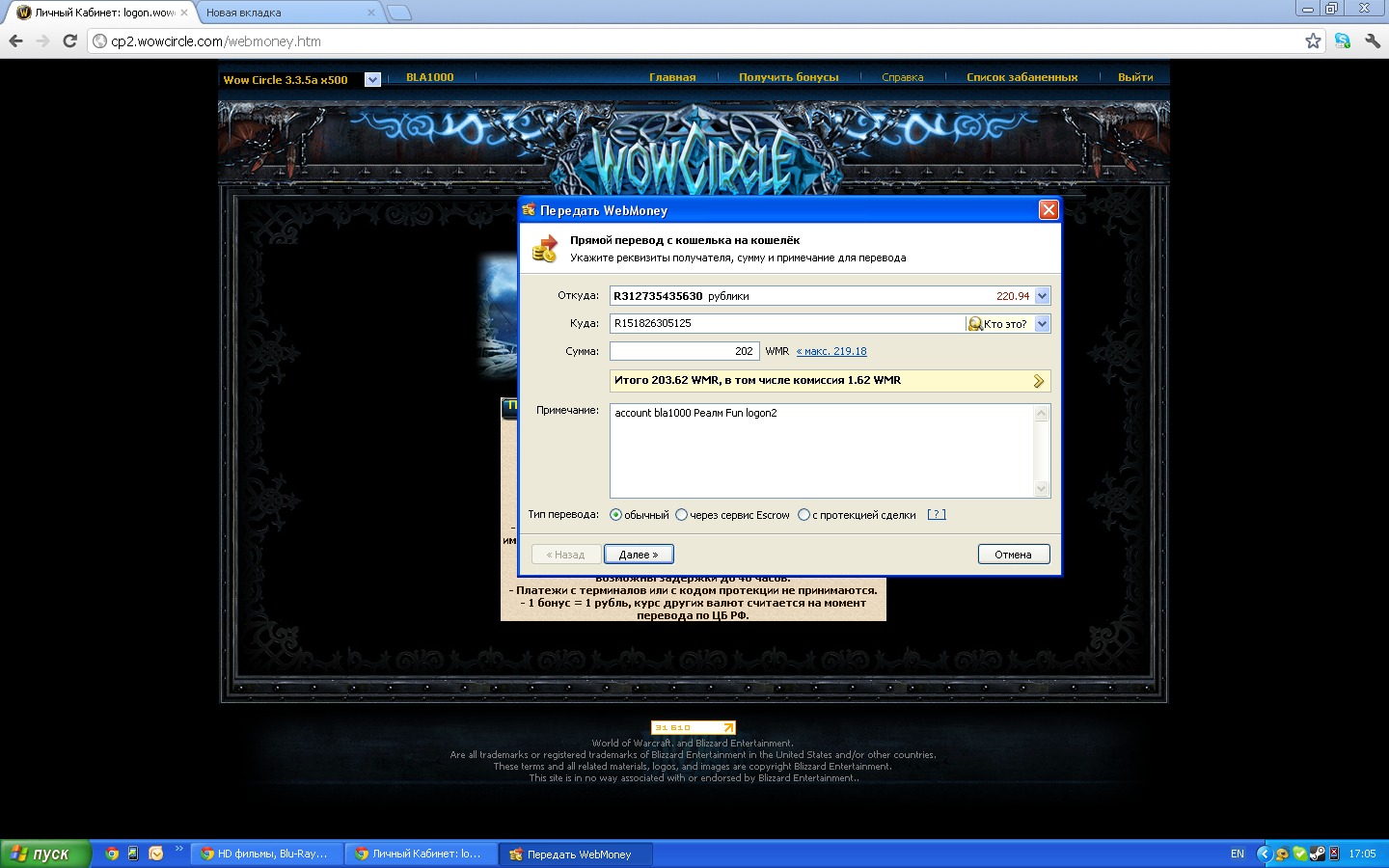Screen dimensions: 1389x868
Task: Click the Сумма amount field
Action: [685, 351]
